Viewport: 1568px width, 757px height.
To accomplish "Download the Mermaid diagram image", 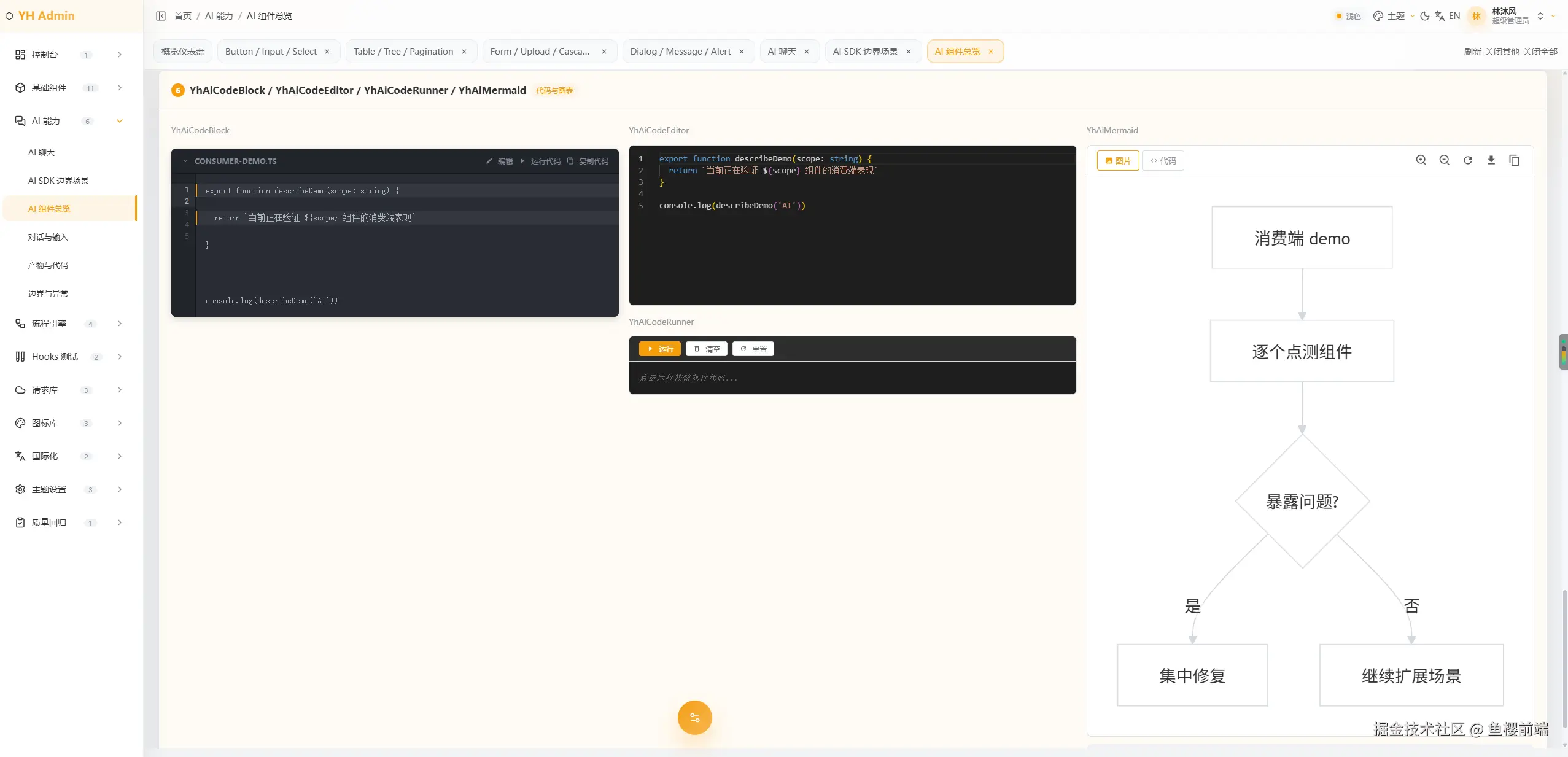I will click(x=1491, y=160).
